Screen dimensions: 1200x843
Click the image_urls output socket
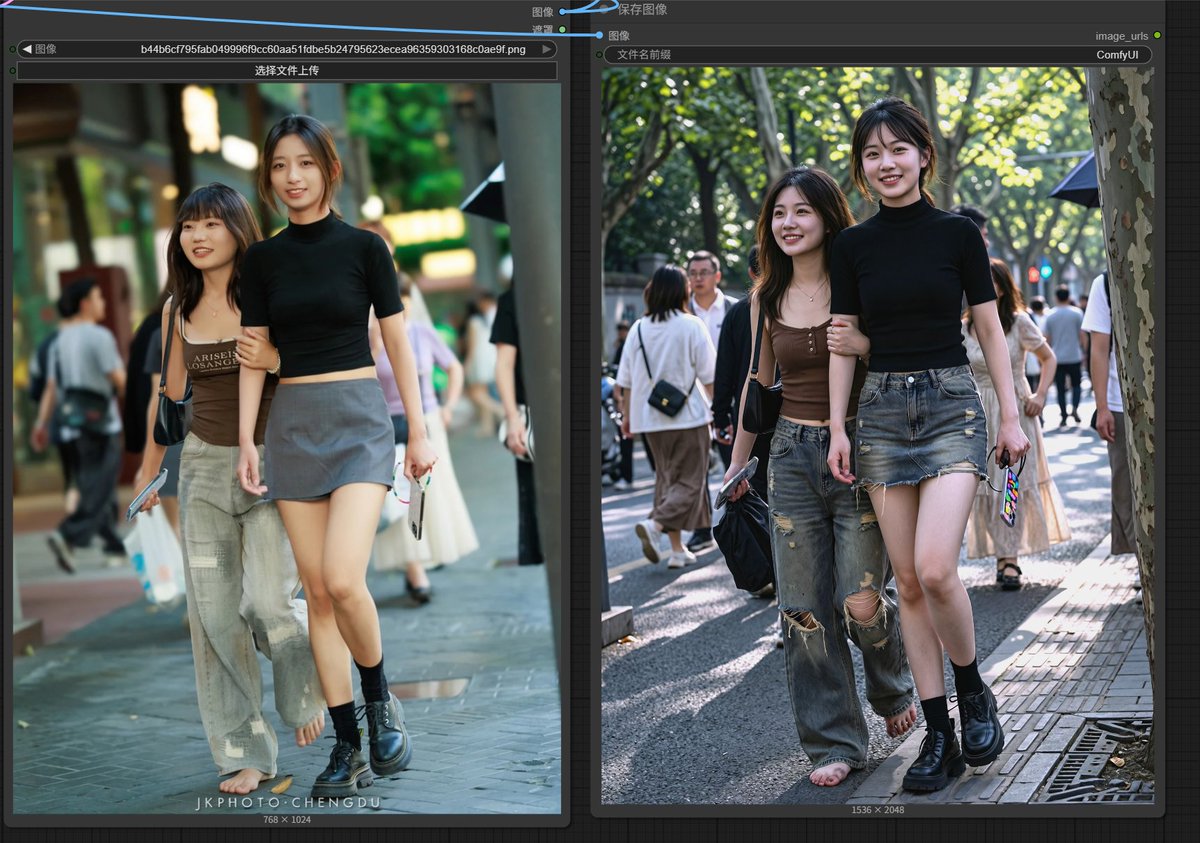coord(1157,35)
